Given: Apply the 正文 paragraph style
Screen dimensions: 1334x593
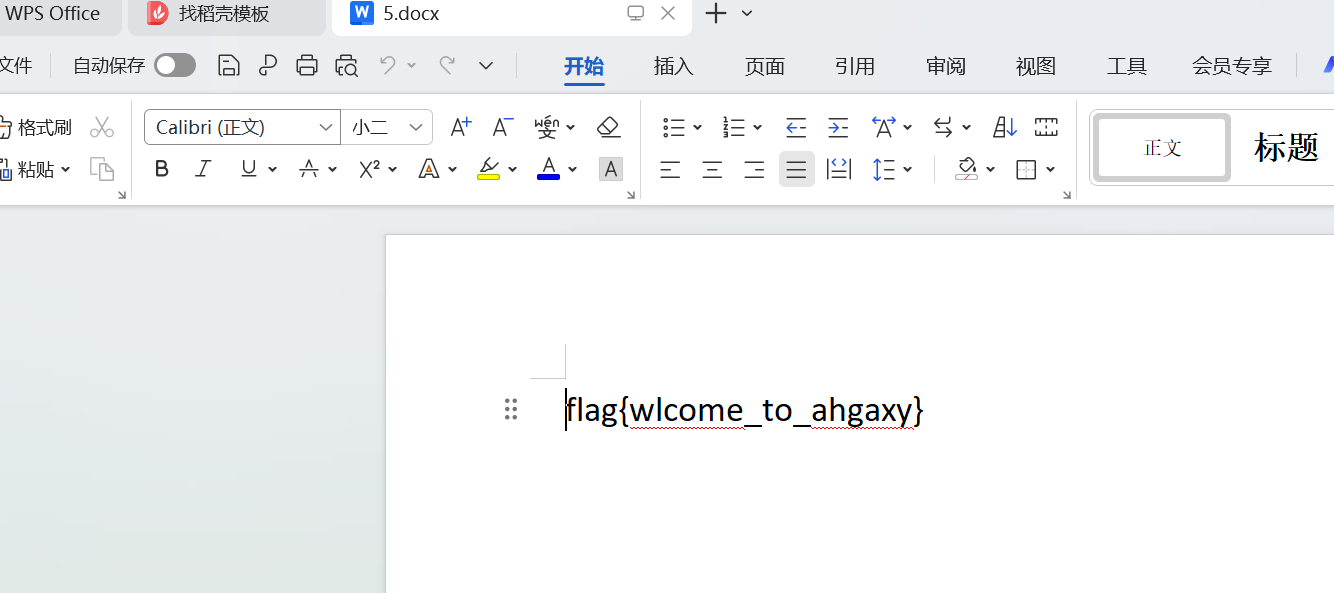Looking at the screenshot, I should pos(1161,147).
